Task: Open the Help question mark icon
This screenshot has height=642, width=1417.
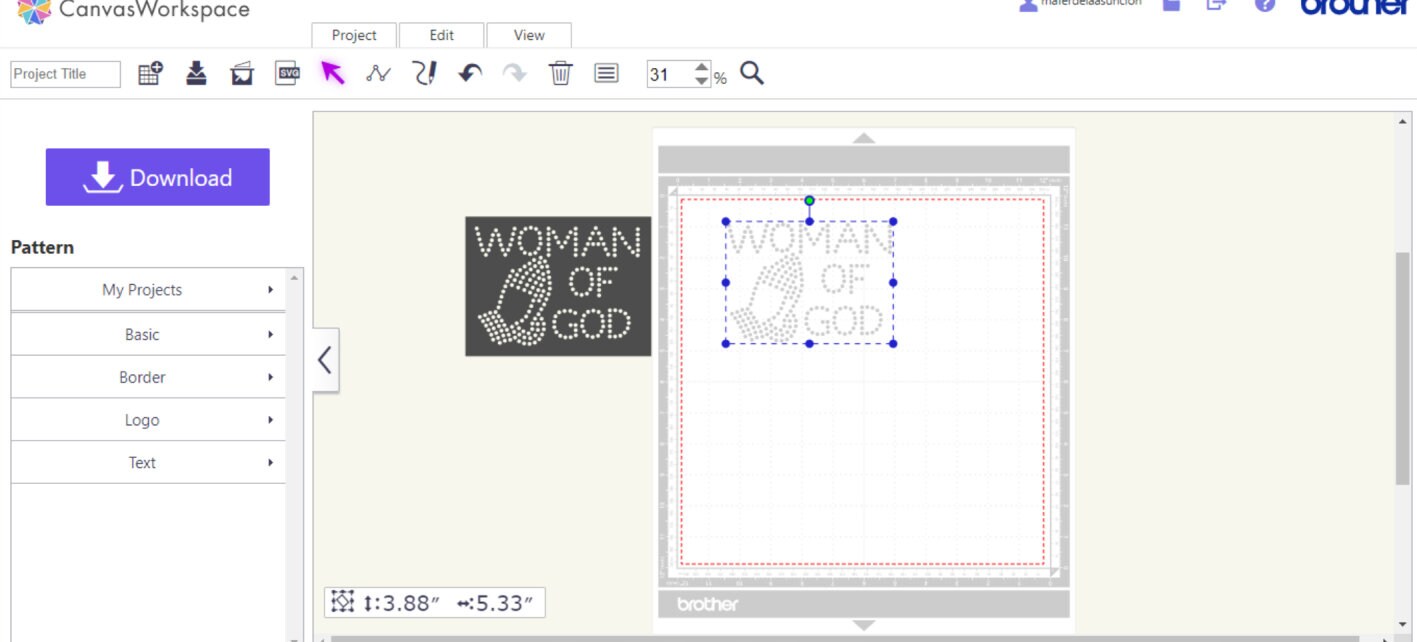Action: [x=1265, y=7]
